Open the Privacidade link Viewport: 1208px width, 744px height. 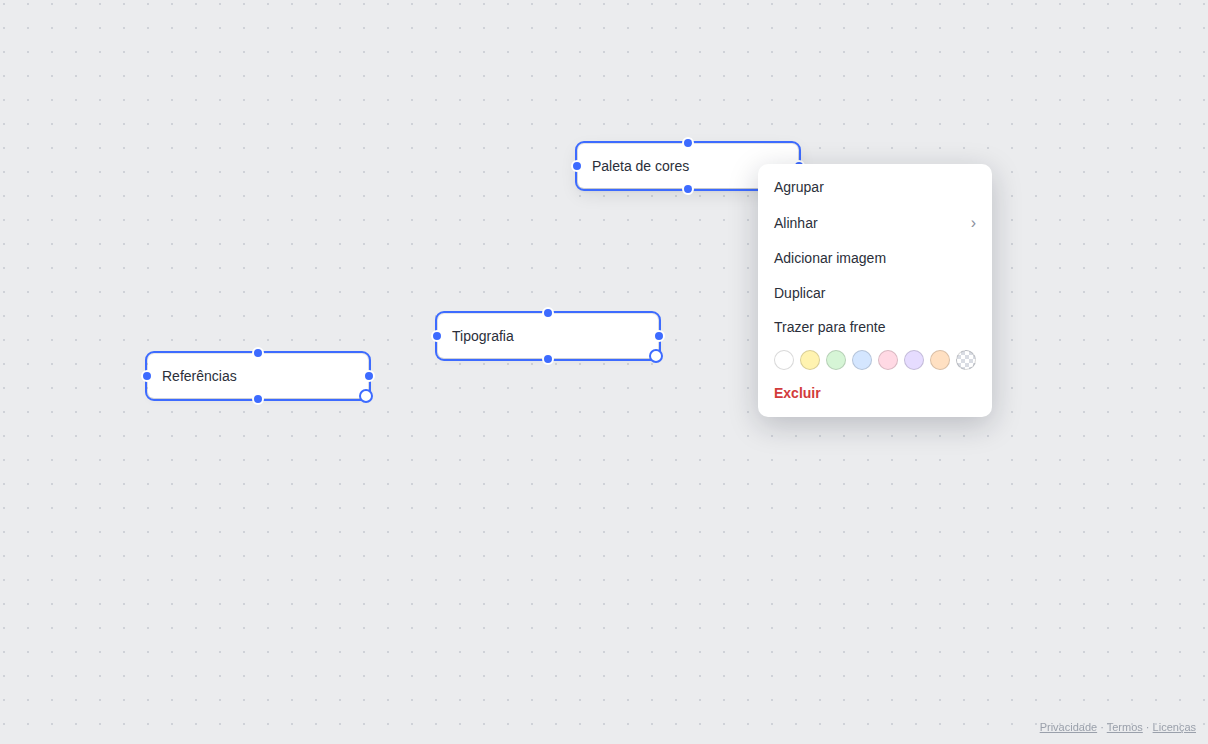tap(1068, 727)
